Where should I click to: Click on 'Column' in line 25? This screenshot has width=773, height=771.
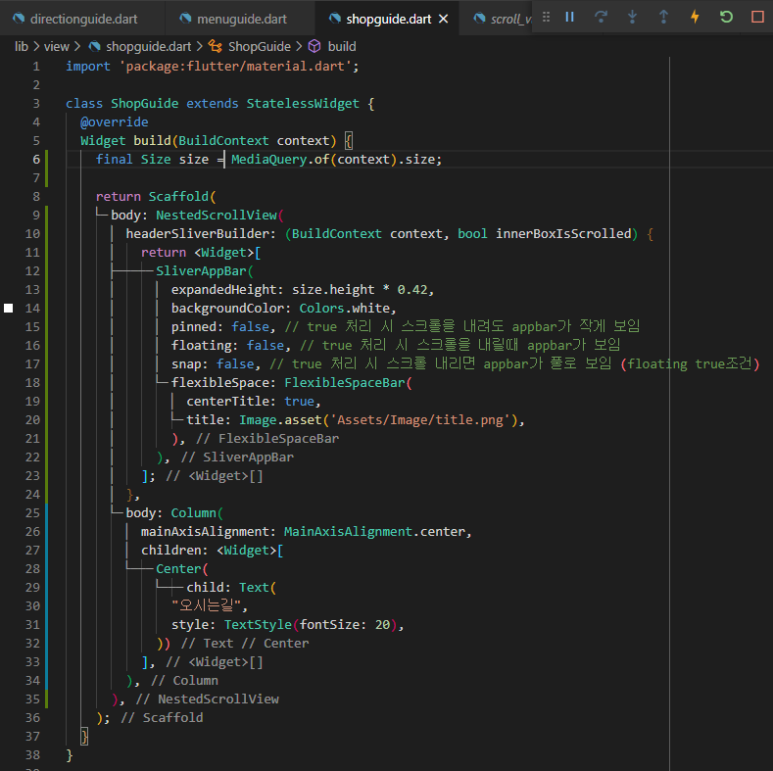tap(193, 513)
